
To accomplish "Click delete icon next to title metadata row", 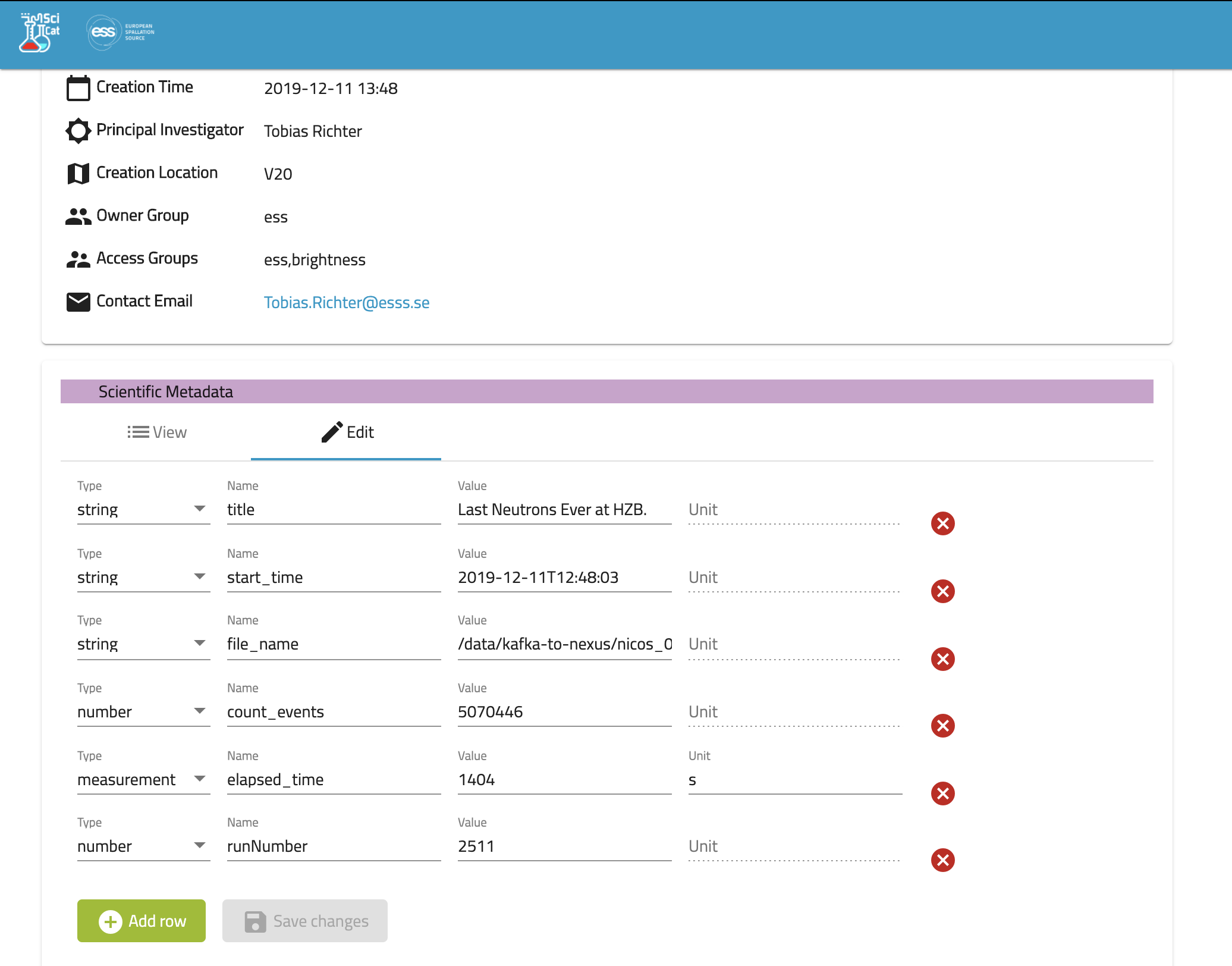I will (x=943, y=522).
